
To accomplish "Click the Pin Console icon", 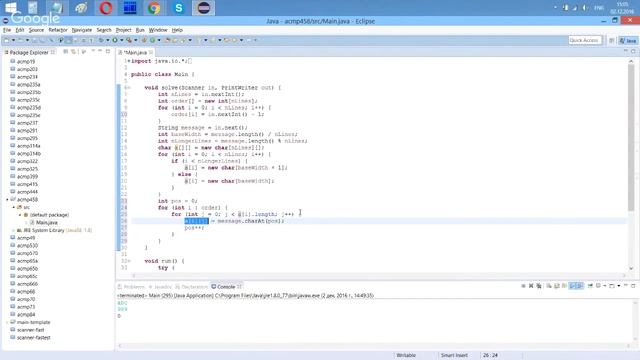I will pyautogui.click(x=590, y=286).
